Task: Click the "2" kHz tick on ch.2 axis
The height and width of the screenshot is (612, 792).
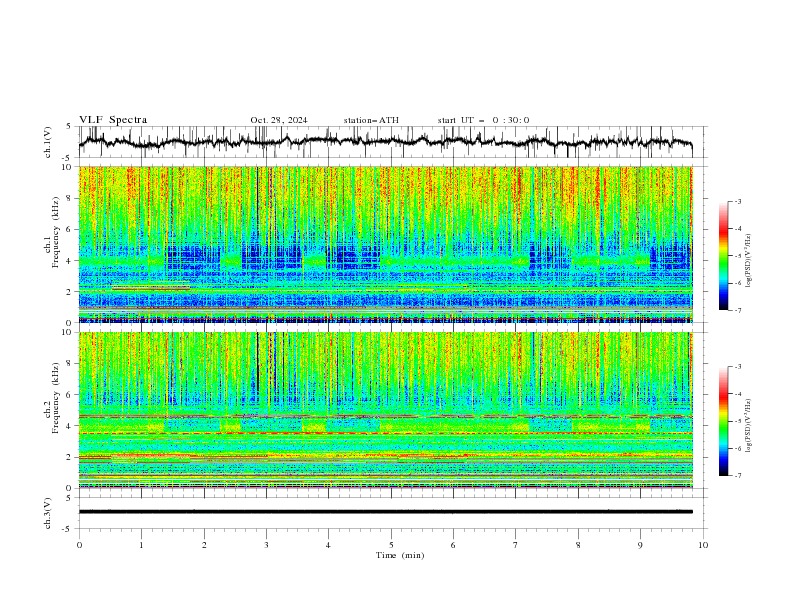Action: pos(70,457)
